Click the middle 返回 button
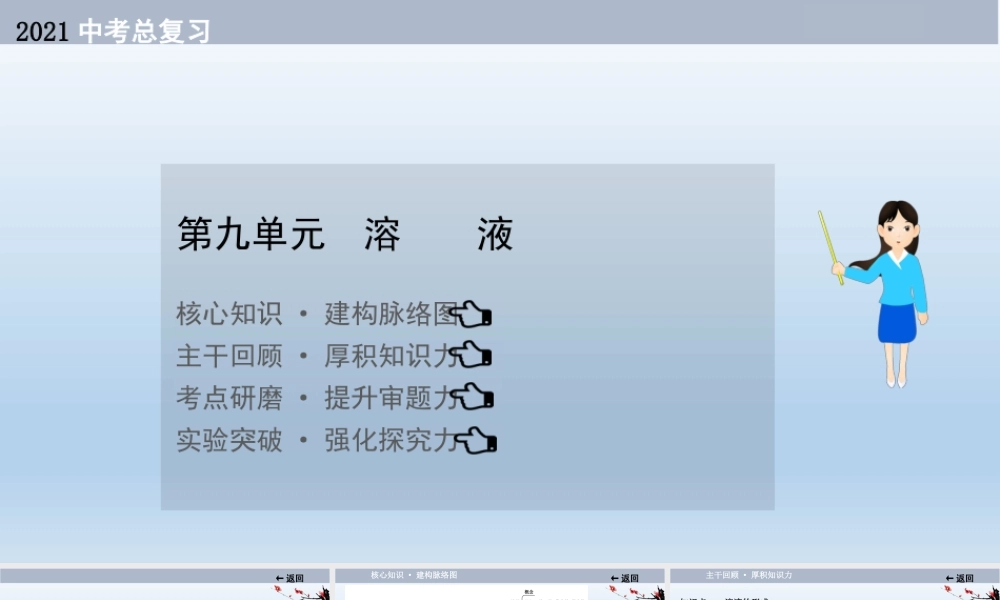 (625, 577)
